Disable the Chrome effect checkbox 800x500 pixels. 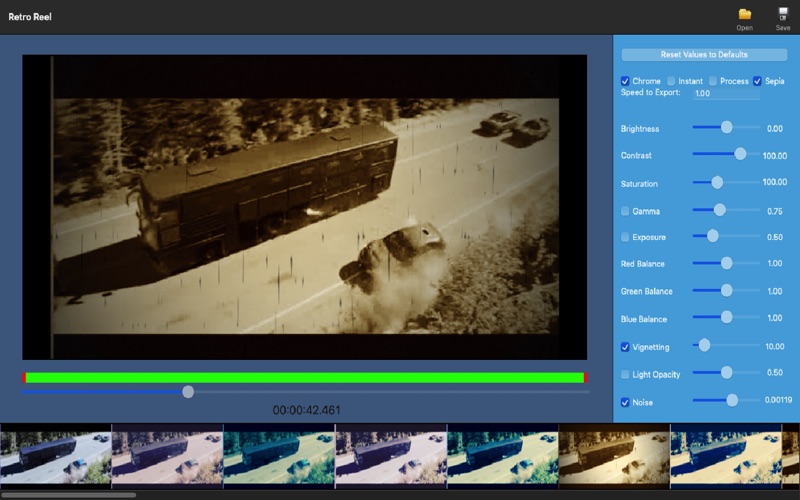point(625,81)
